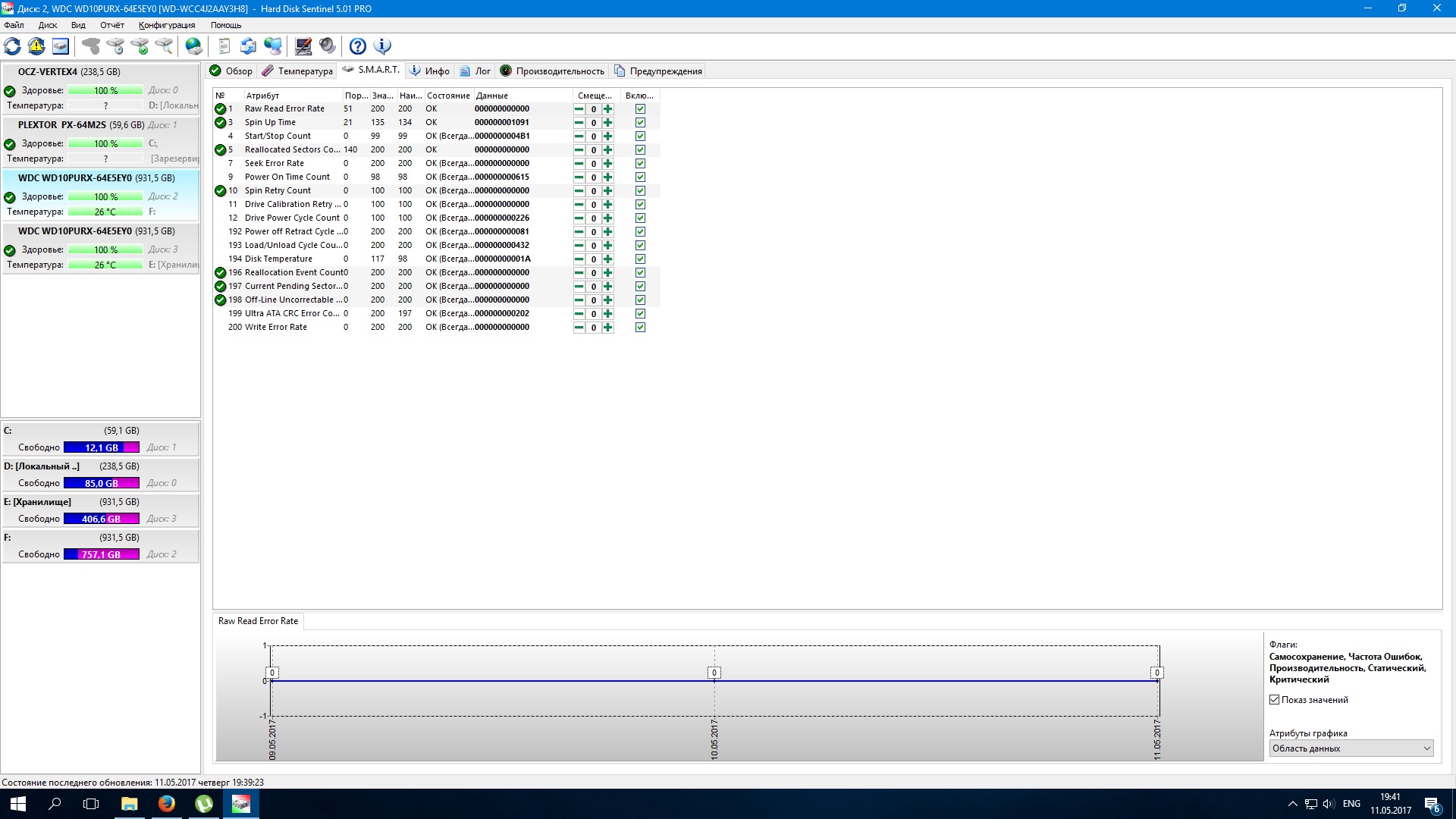Open the Конфигурация menu
Image resolution: width=1456 pixels, height=819 pixels.
(x=167, y=25)
